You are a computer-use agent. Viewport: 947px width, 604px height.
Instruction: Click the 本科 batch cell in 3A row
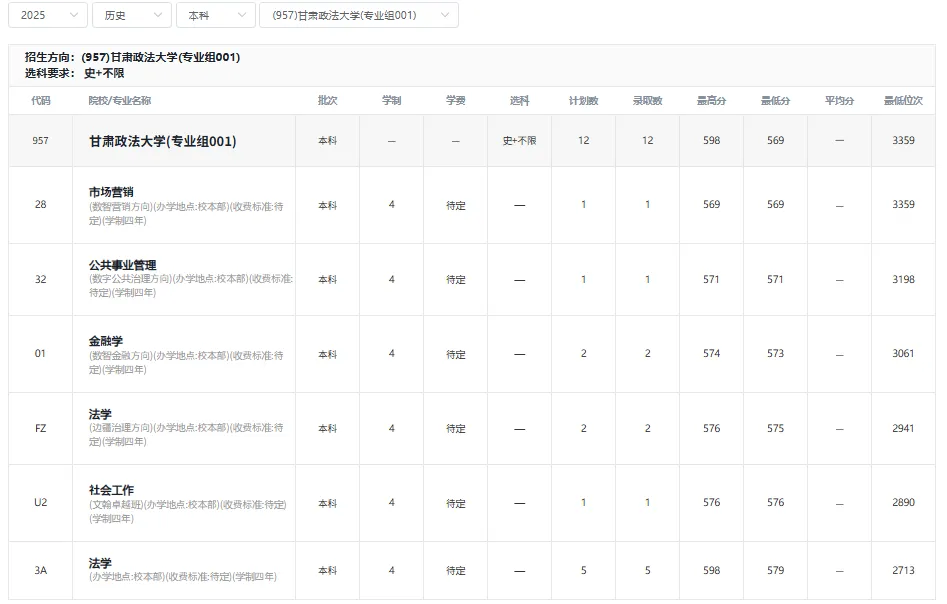click(x=327, y=571)
